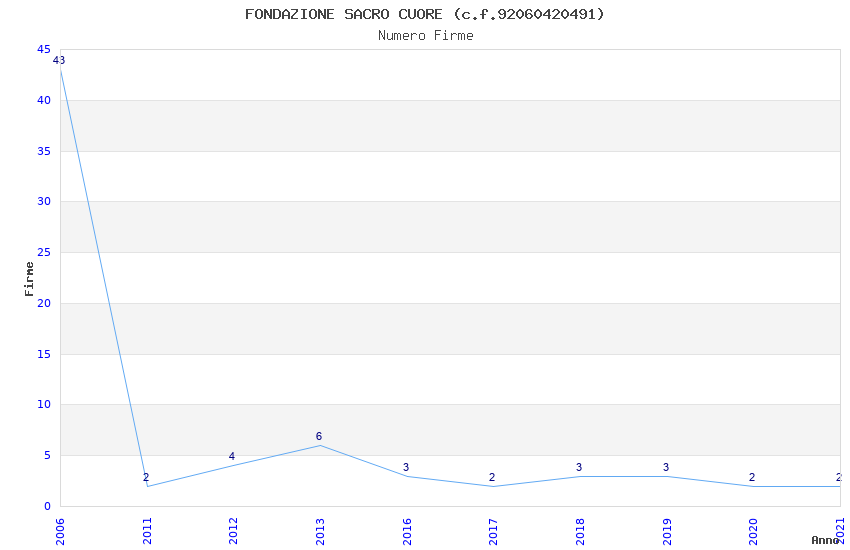Select the 2006 x-axis year label
The width and height of the screenshot is (850, 550).
[x=60, y=532]
